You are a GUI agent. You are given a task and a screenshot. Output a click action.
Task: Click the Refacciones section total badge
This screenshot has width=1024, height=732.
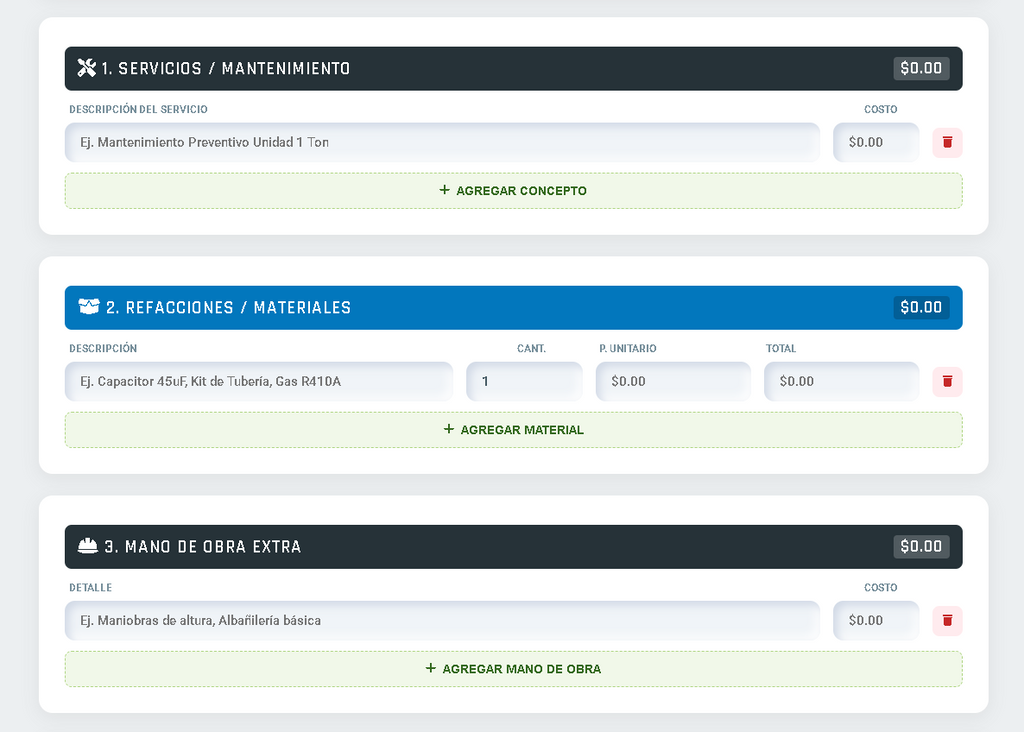pos(921,308)
